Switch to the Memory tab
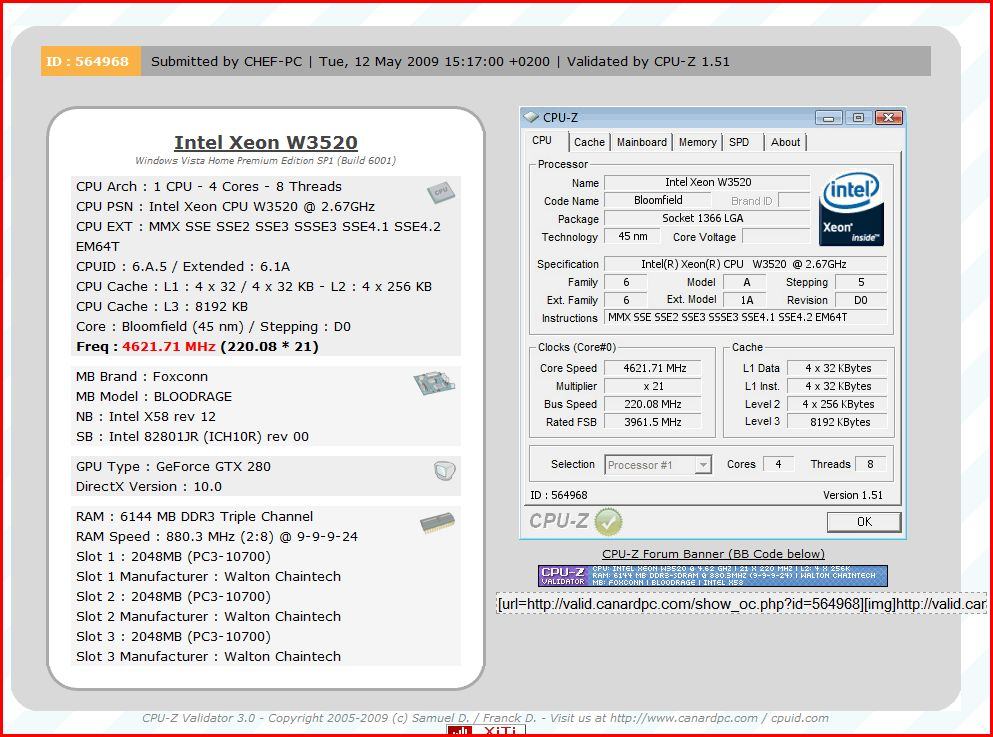993x737 pixels. point(697,142)
